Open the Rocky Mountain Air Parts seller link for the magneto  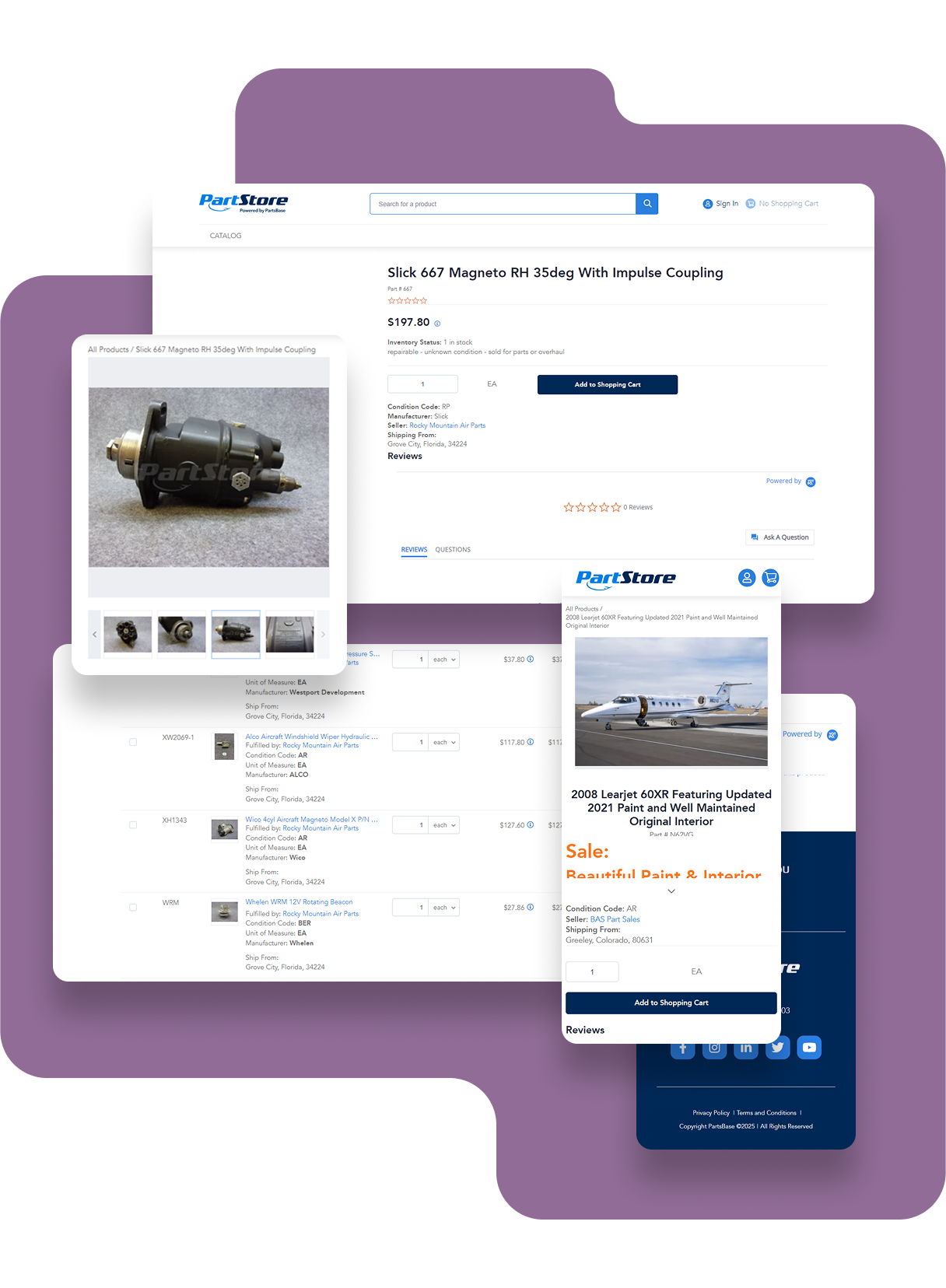tap(447, 425)
